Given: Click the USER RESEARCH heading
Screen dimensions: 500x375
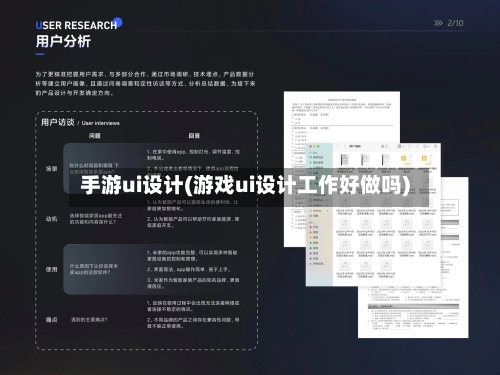Looking at the screenshot, I should pyautogui.click(x=76, y=25).
